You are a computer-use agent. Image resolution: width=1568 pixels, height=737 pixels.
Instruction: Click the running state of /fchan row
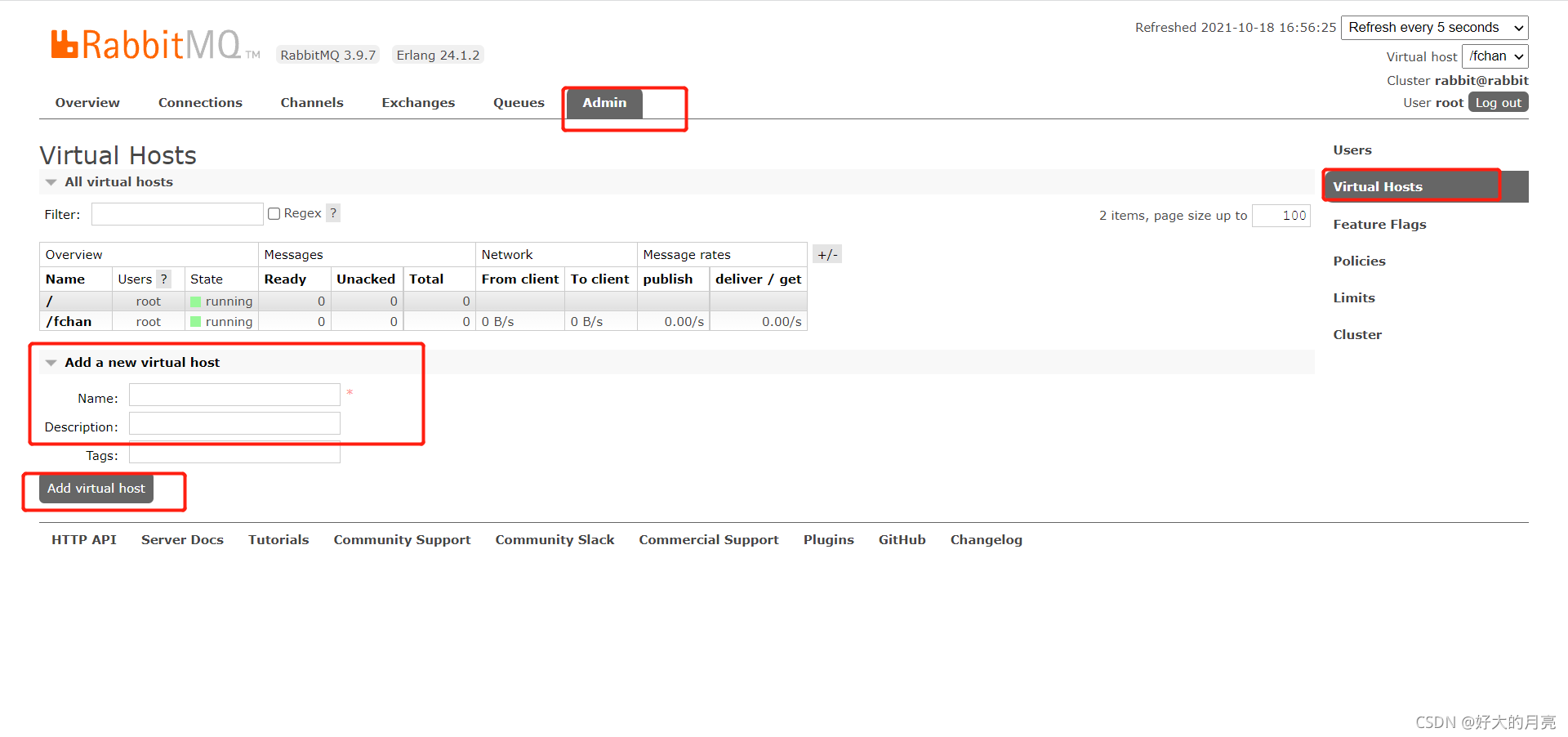[x=221, y=322]
